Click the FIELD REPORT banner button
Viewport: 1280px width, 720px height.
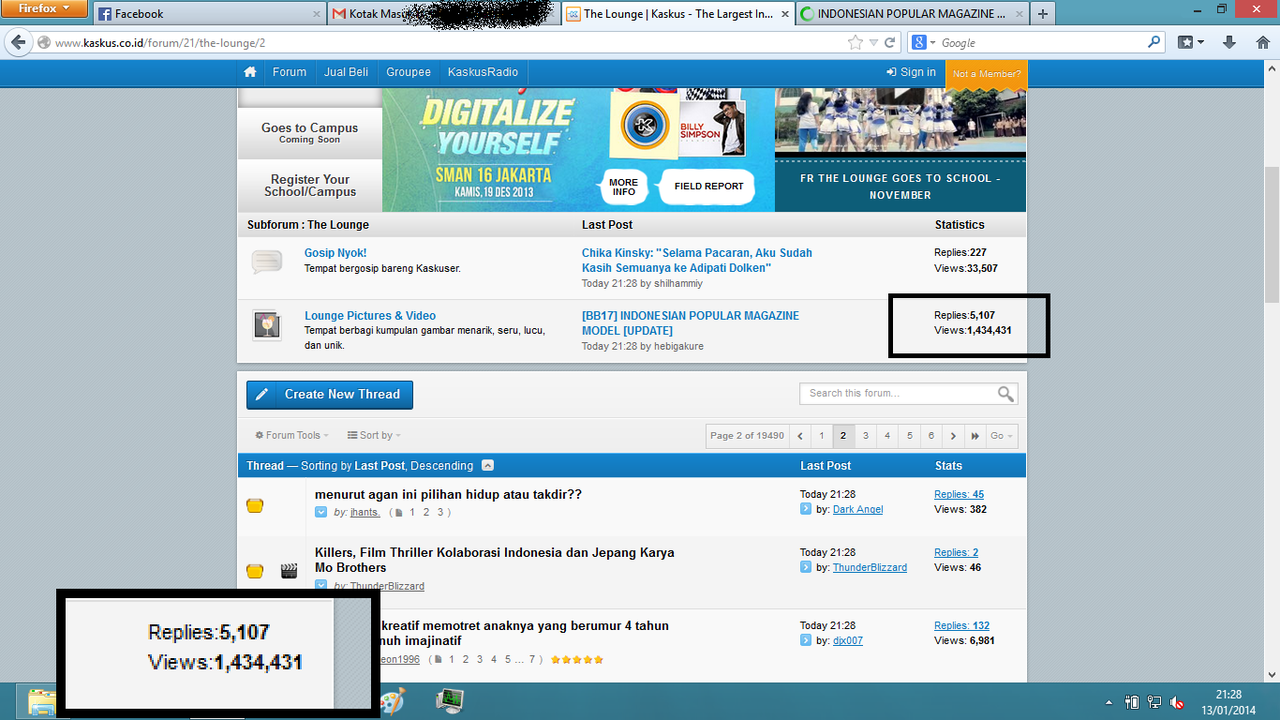[709, 186]
